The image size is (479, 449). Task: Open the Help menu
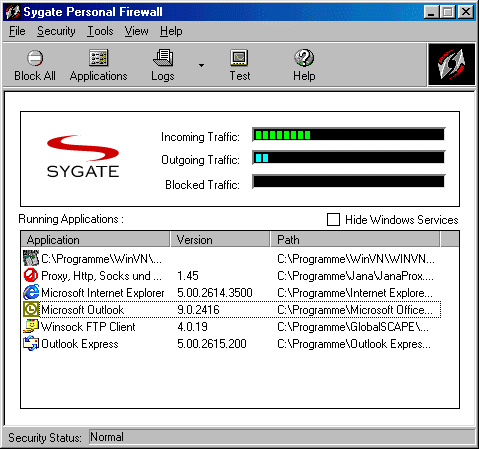tap(171, 31)
